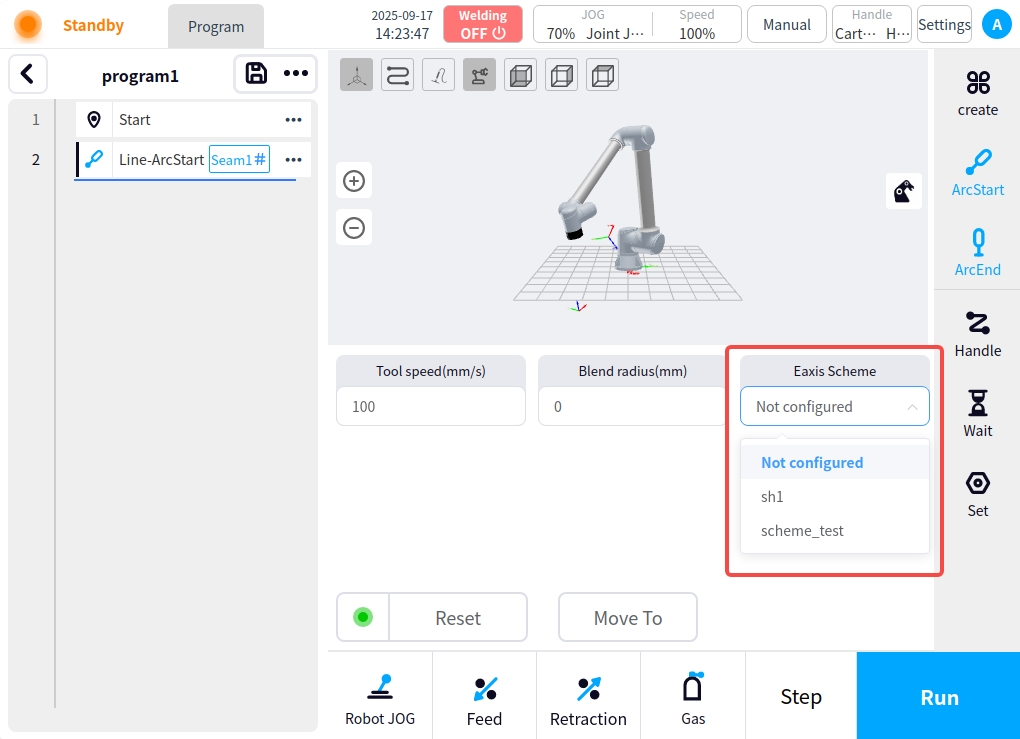Screen dimensions: 1020x739
Task: Toggle the green status indicator button
Action: point(363,617)
